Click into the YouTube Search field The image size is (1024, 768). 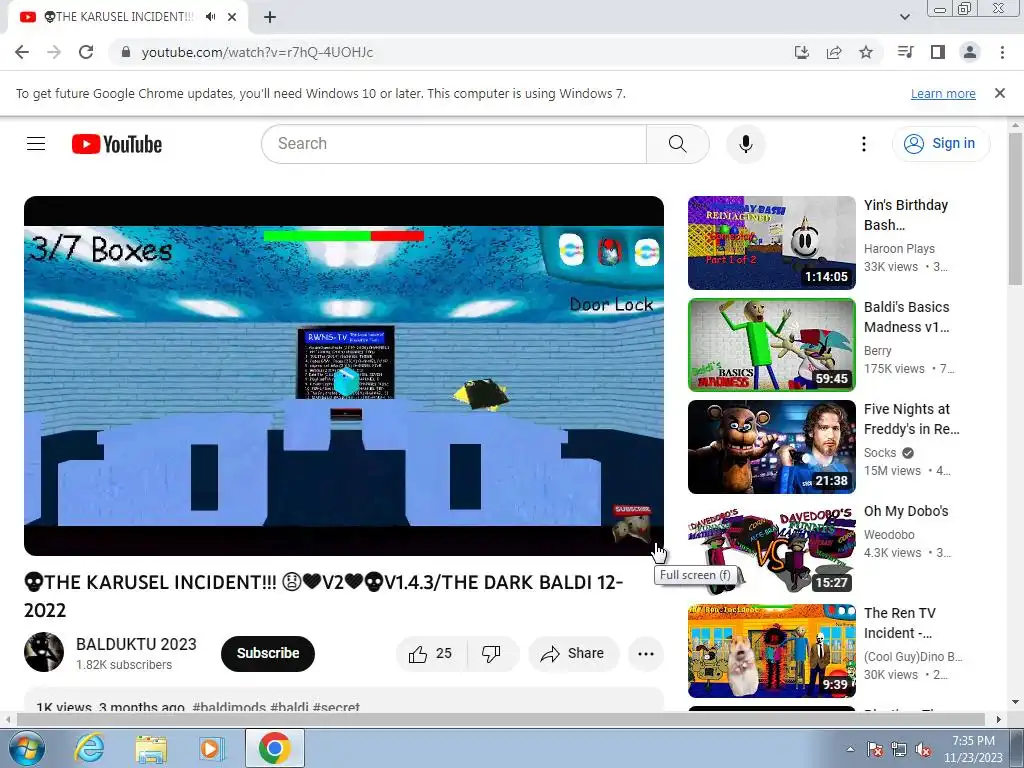click(454, 144)
